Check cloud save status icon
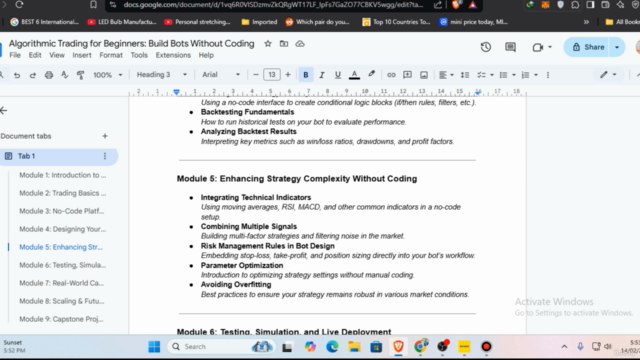 [300, 44]
